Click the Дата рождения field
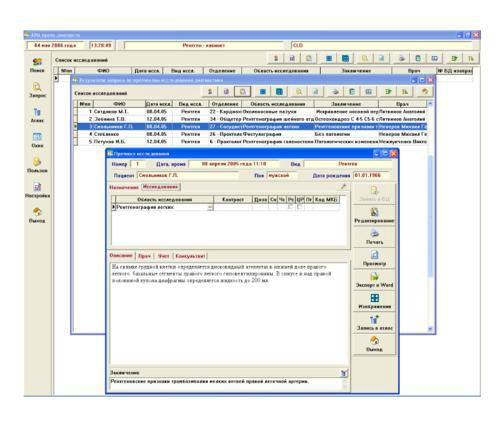This screenshot has width=500, height=429. 371,175
